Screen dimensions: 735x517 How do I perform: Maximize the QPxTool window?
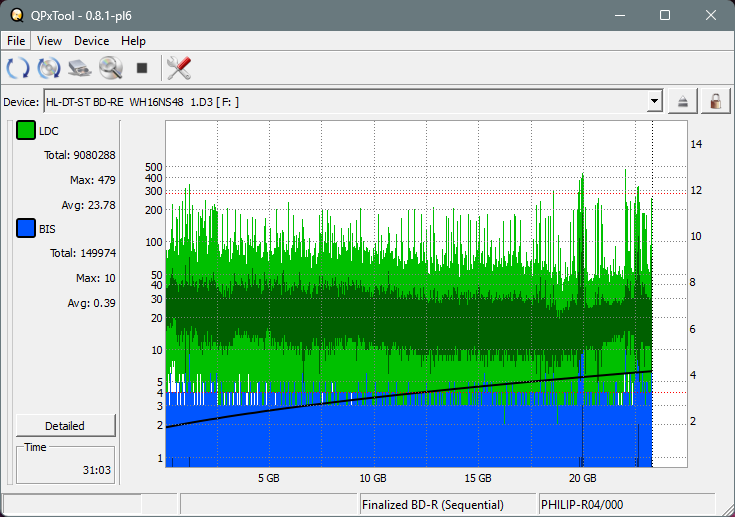[x=665, y=15]
